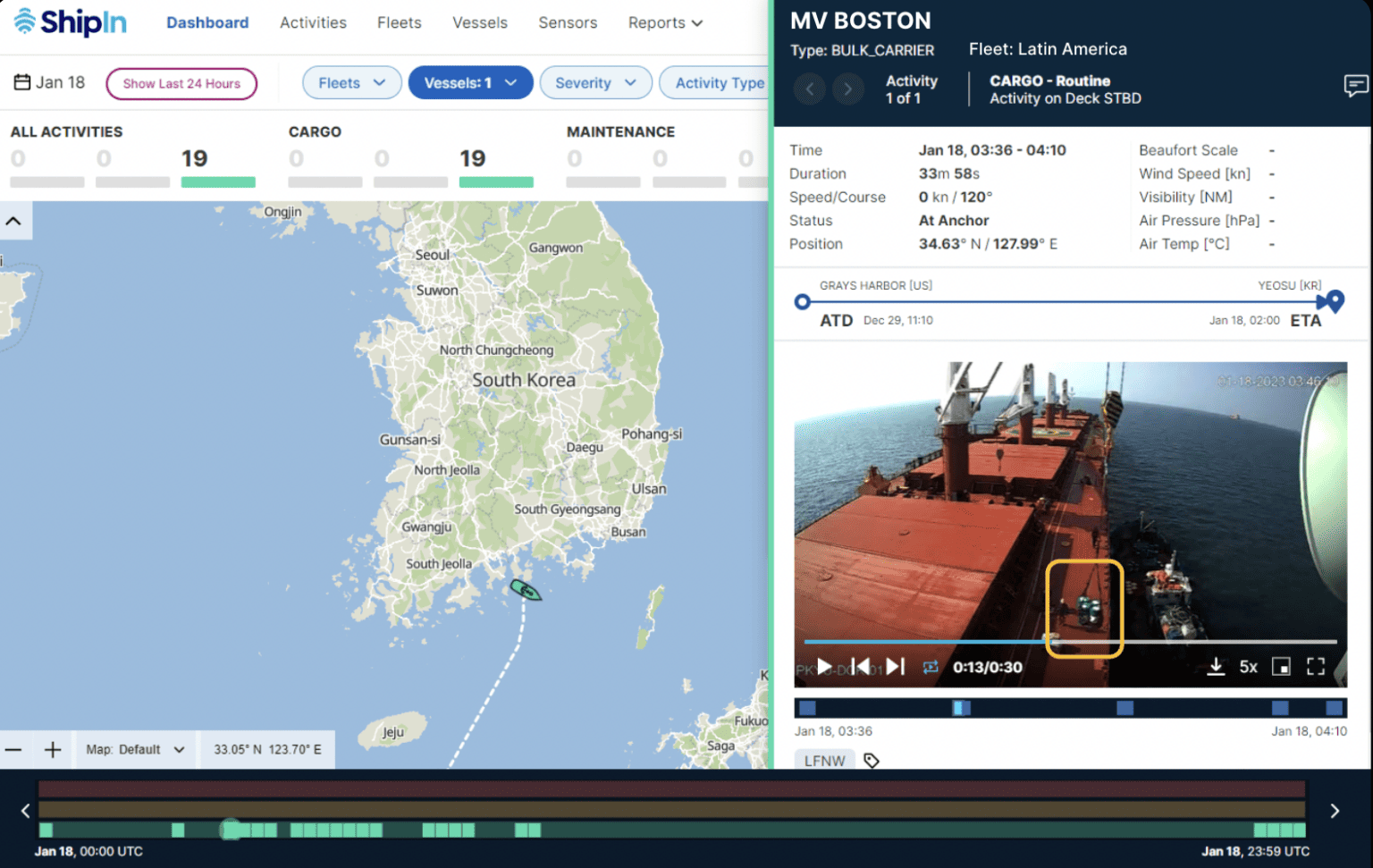Viewport: 1373px width, 868px height.
Task: Open the Severity filter dropdown
Action: pyautogui.click(x=595, y=82)
